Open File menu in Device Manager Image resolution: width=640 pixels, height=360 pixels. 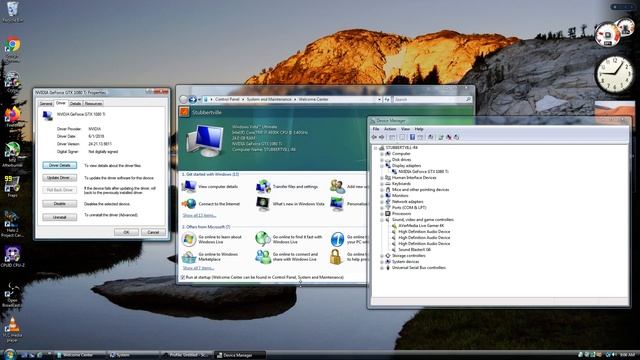[376, 129]
